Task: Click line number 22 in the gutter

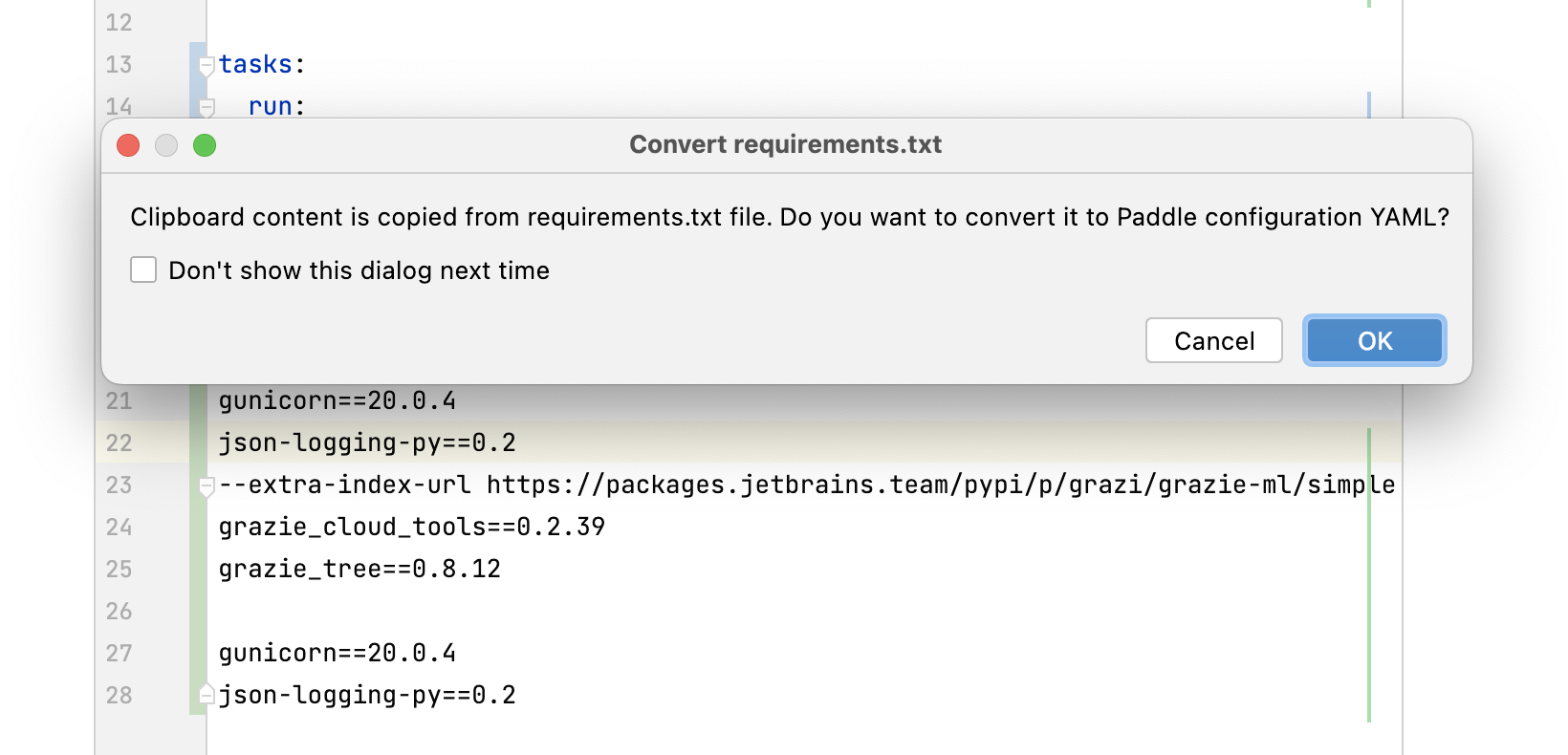Action: 120,442
